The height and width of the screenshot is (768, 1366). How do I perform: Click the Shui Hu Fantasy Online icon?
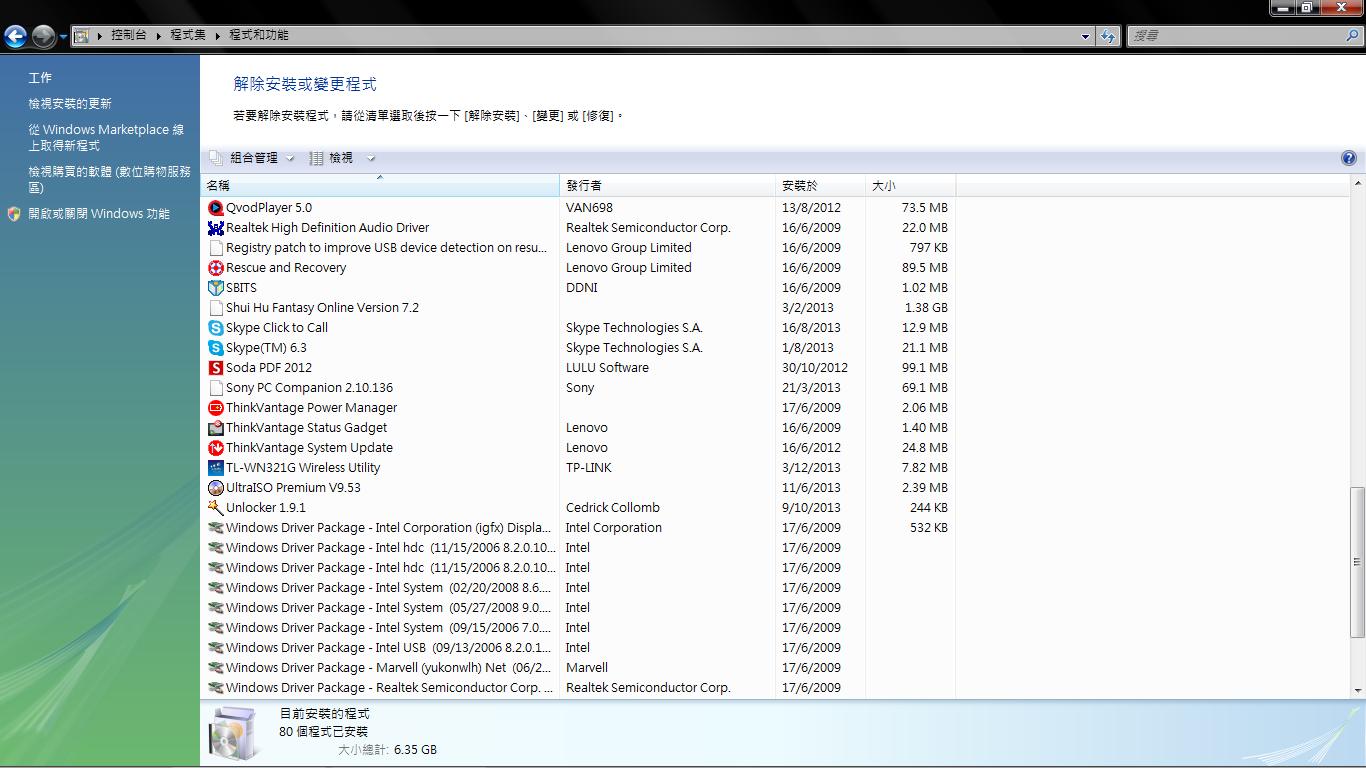pyautogui.click(x=215, y=308)
